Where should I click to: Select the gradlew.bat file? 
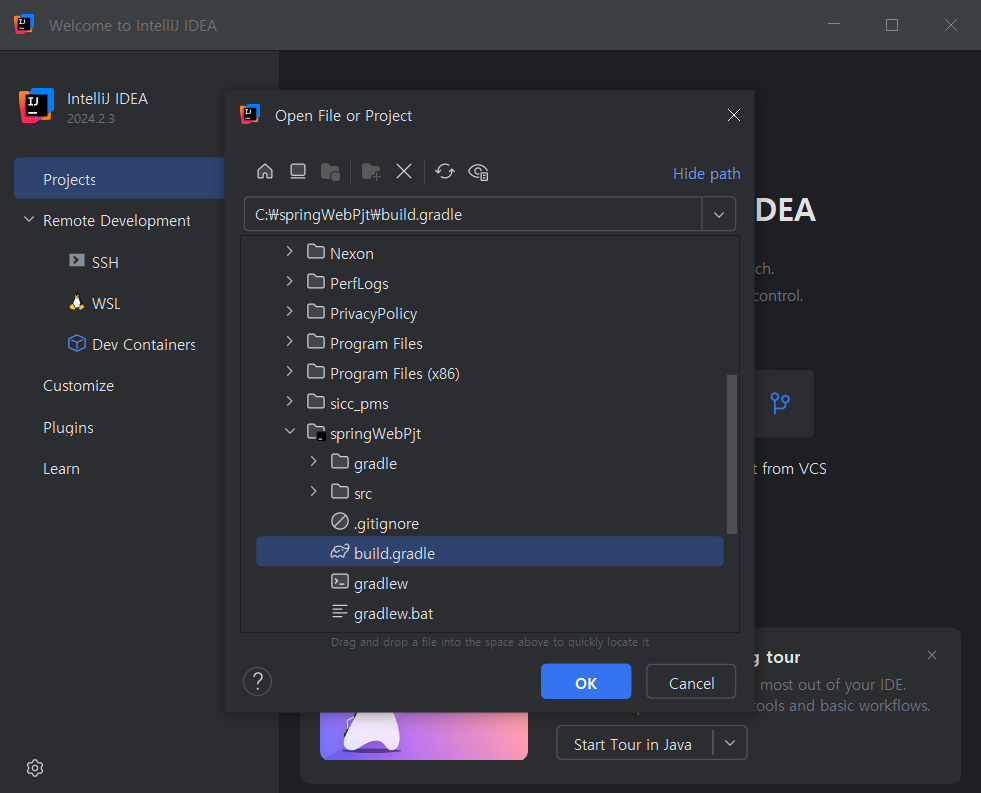point(490,614)
